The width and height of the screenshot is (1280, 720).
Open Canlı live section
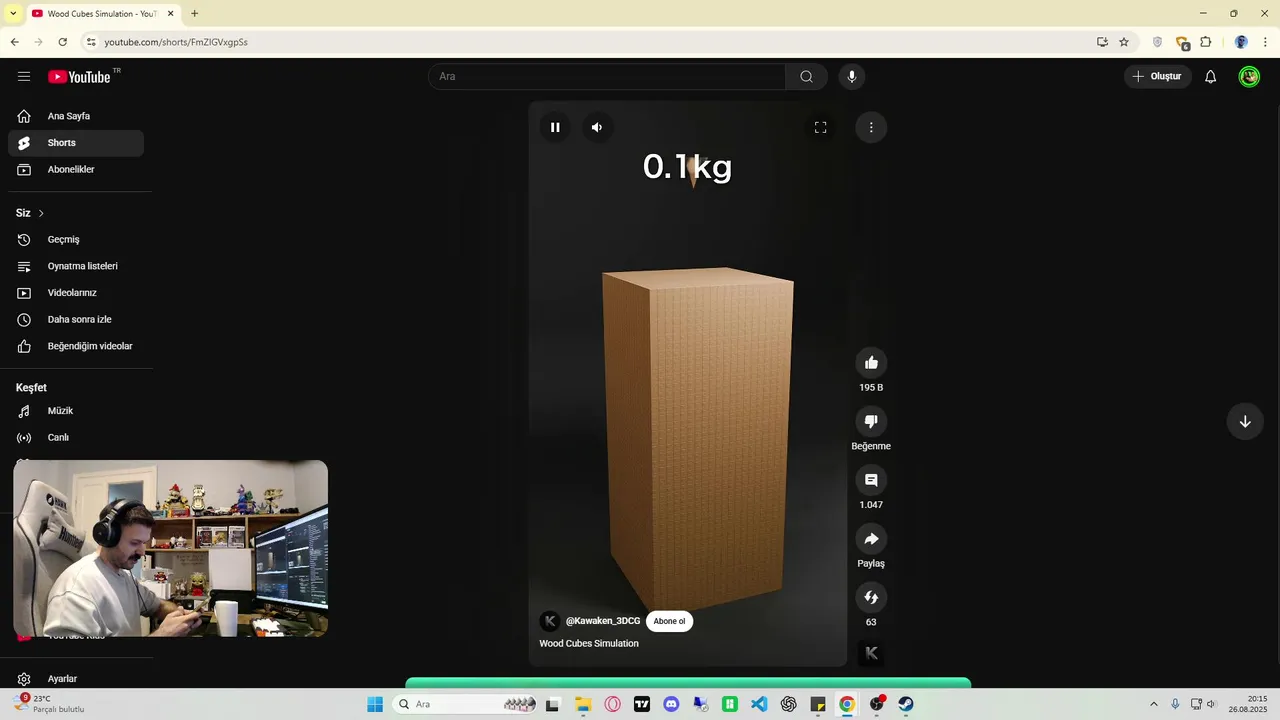pos(76,437)
